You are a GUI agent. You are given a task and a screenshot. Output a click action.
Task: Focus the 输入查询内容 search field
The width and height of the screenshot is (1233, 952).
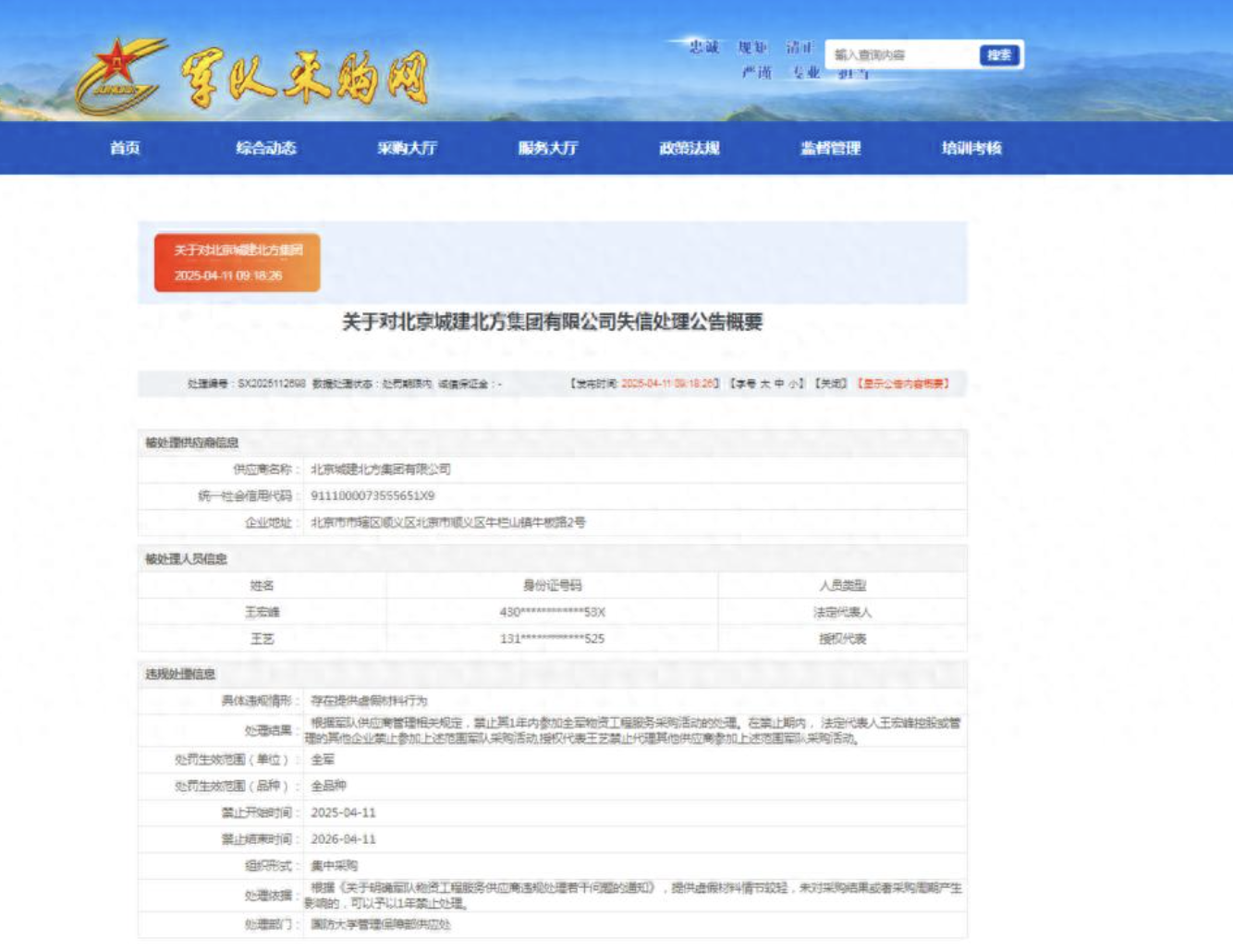[x=901, y=55]
